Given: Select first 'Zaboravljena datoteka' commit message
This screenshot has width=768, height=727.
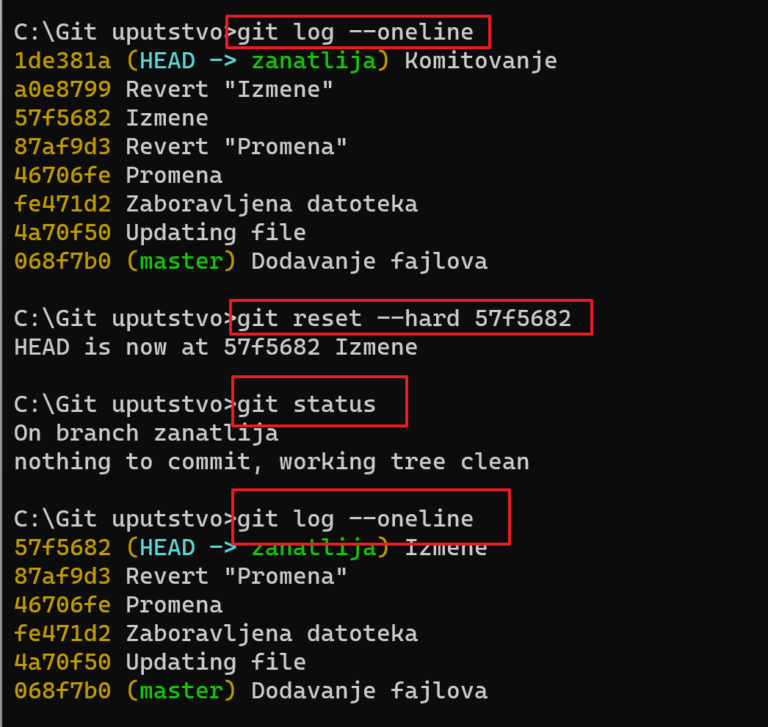Looking at the screenshot, I should (x=272, y=204).
